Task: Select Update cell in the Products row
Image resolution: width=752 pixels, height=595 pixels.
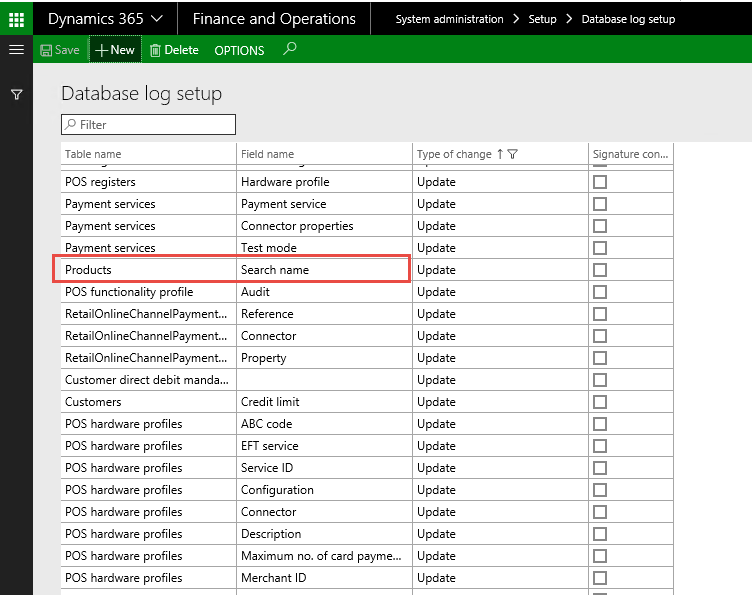Action: click(x=500, y=270)
